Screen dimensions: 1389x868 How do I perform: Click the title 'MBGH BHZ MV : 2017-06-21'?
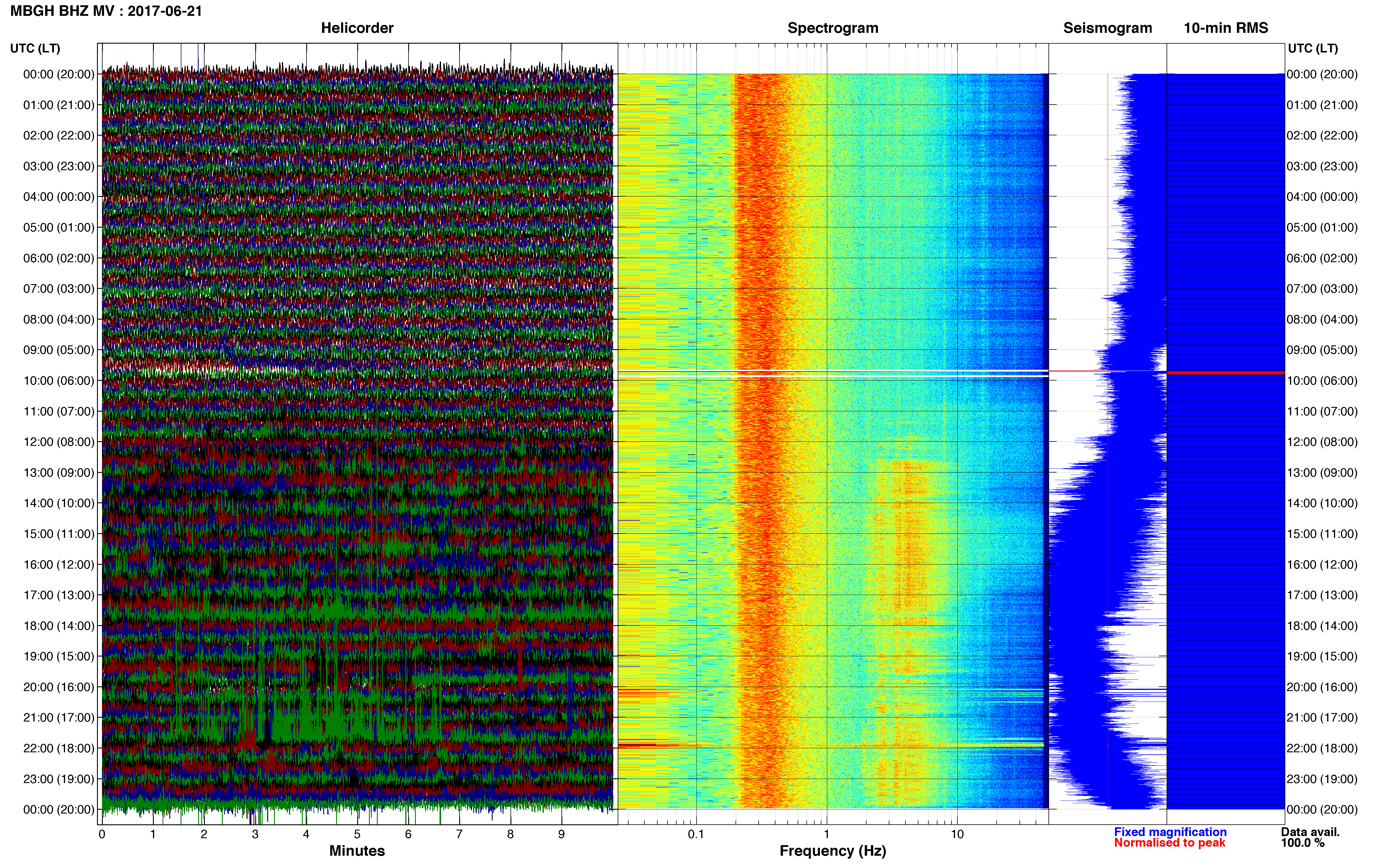(x=106, y=11)
